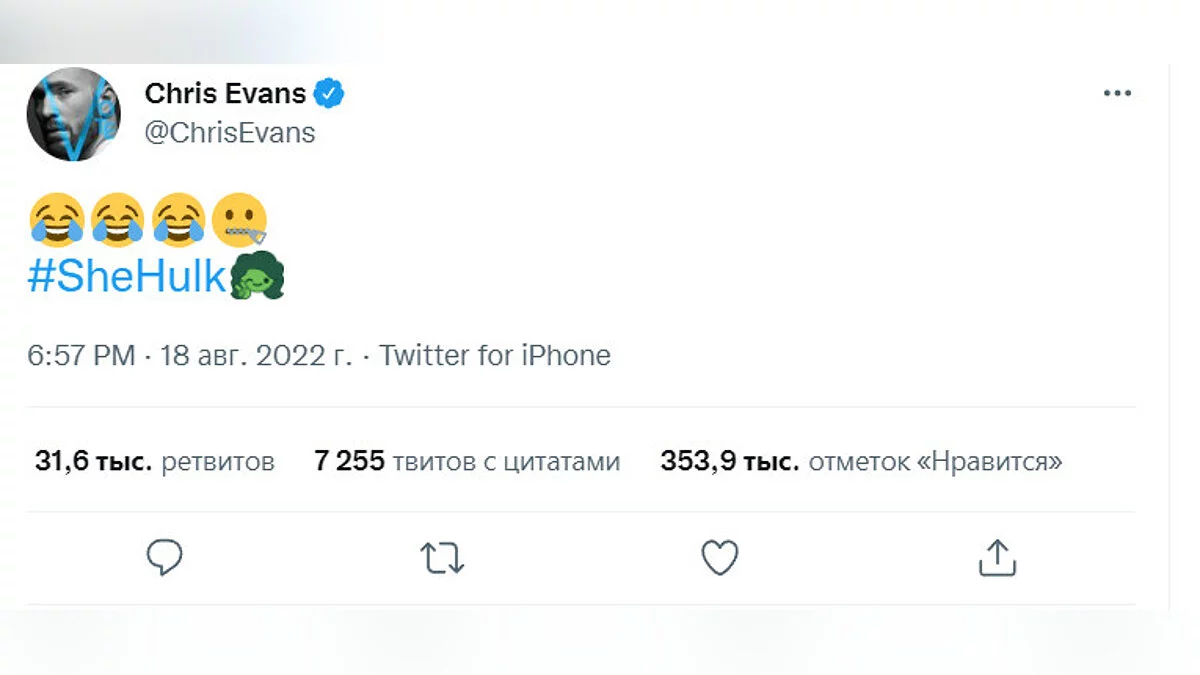Click the date 18 авг. 2022 г.
Viewport: 1200px width, 675px height.
(x=256, y=355)
